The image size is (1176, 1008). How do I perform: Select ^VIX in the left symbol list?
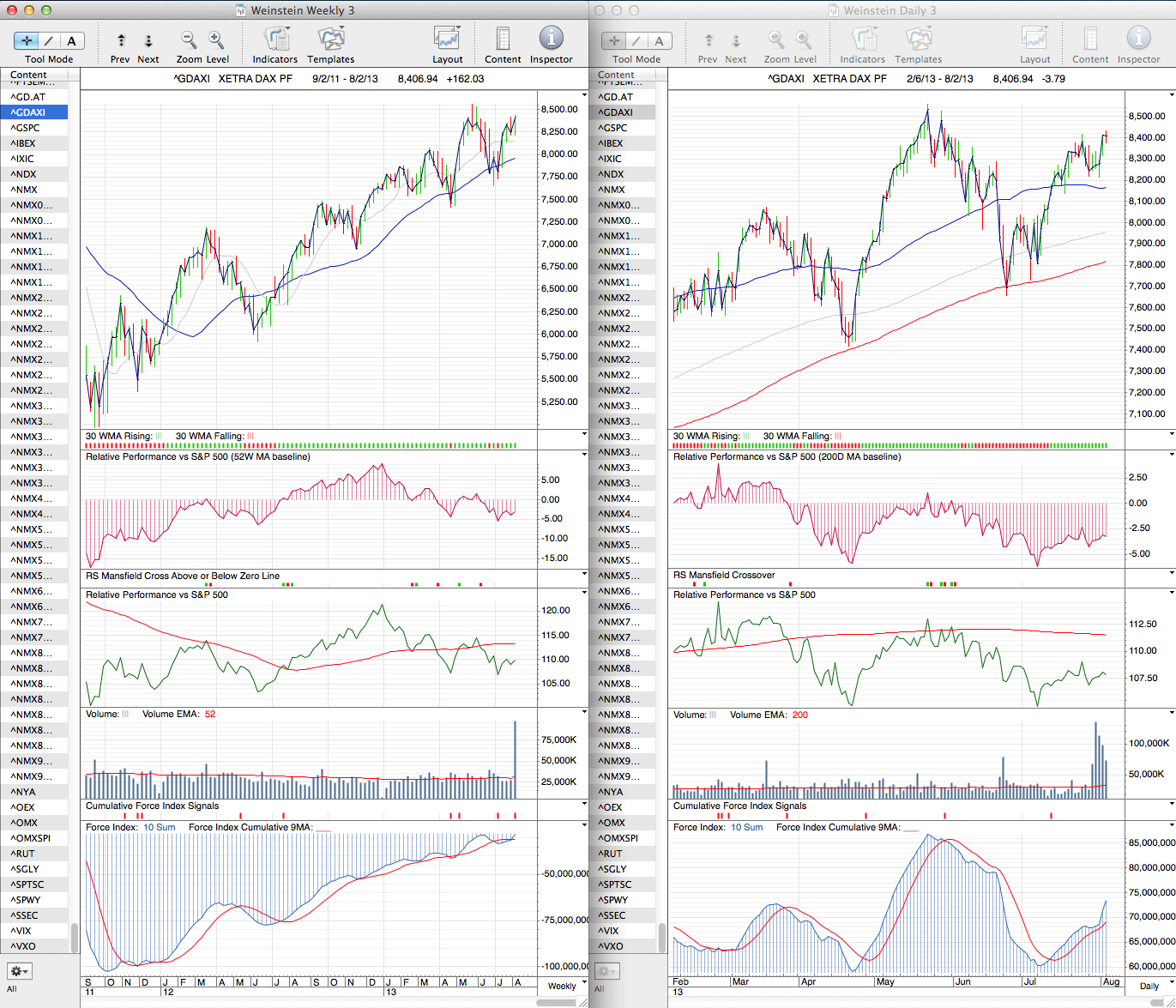point(23,931)
